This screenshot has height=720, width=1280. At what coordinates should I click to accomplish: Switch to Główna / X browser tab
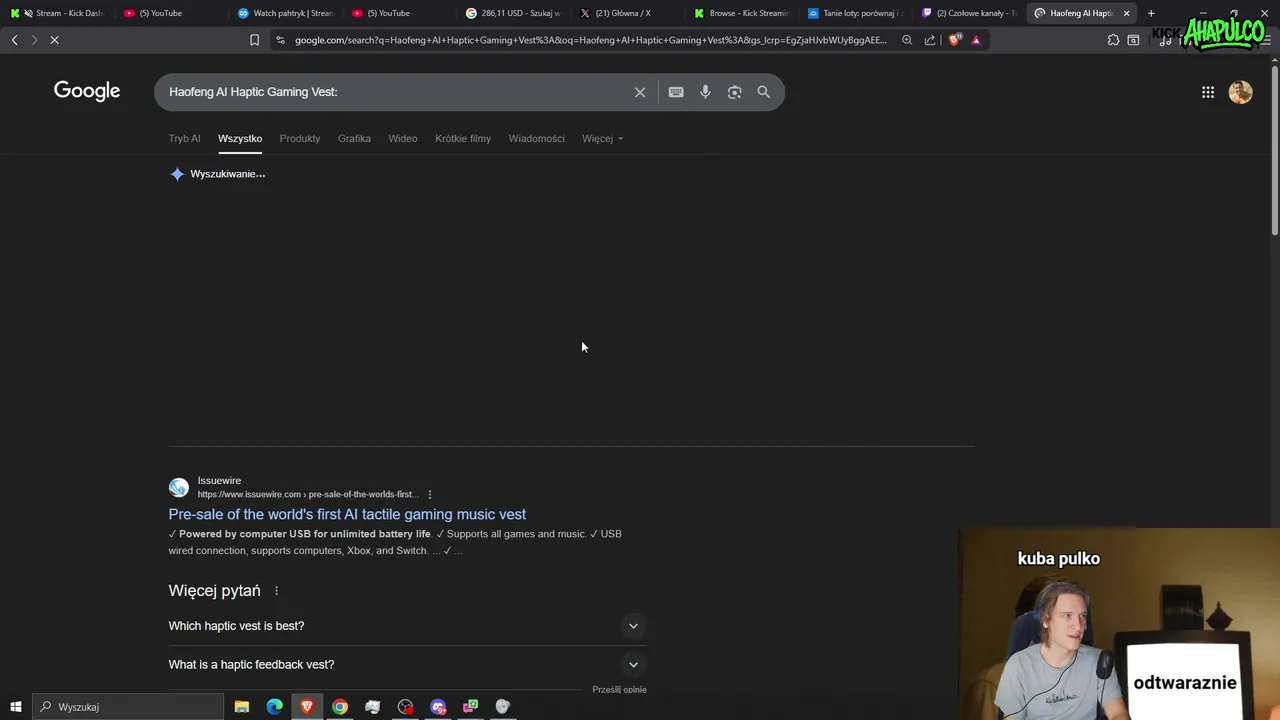[x=627, y=13]
